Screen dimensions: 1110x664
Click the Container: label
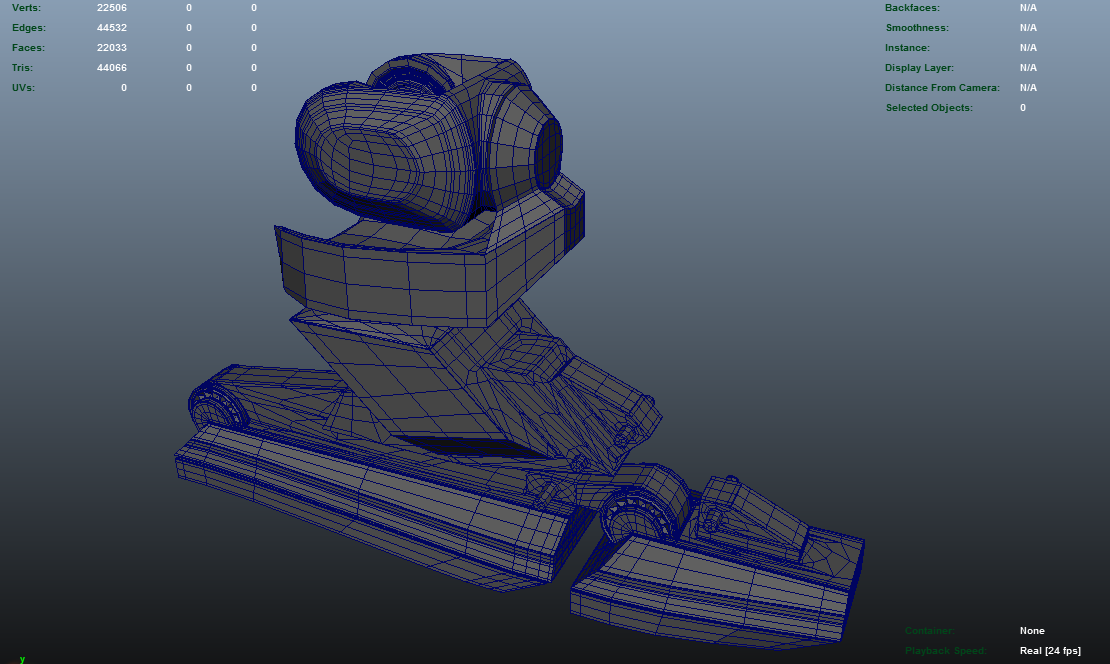[x=929, y=630]
